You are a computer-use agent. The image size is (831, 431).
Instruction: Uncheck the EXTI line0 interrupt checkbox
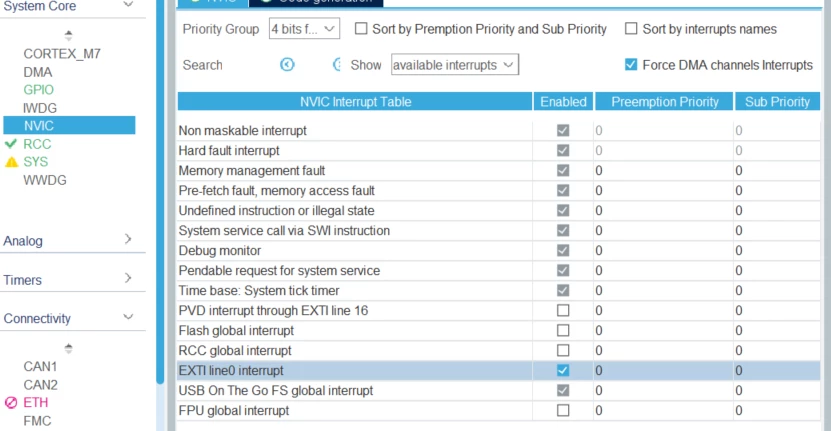coord(563,370)
